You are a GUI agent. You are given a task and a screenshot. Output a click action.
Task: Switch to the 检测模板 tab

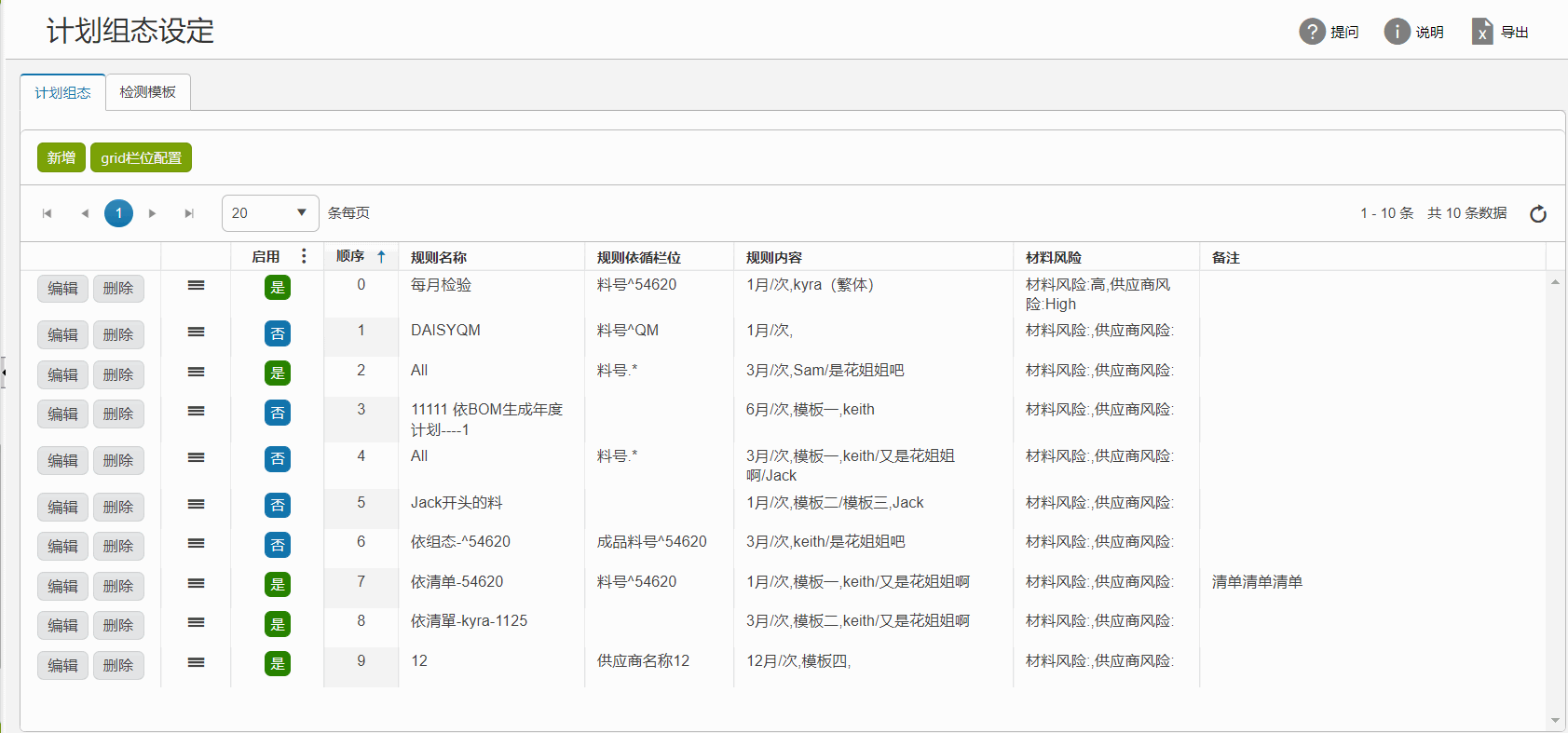148,91
